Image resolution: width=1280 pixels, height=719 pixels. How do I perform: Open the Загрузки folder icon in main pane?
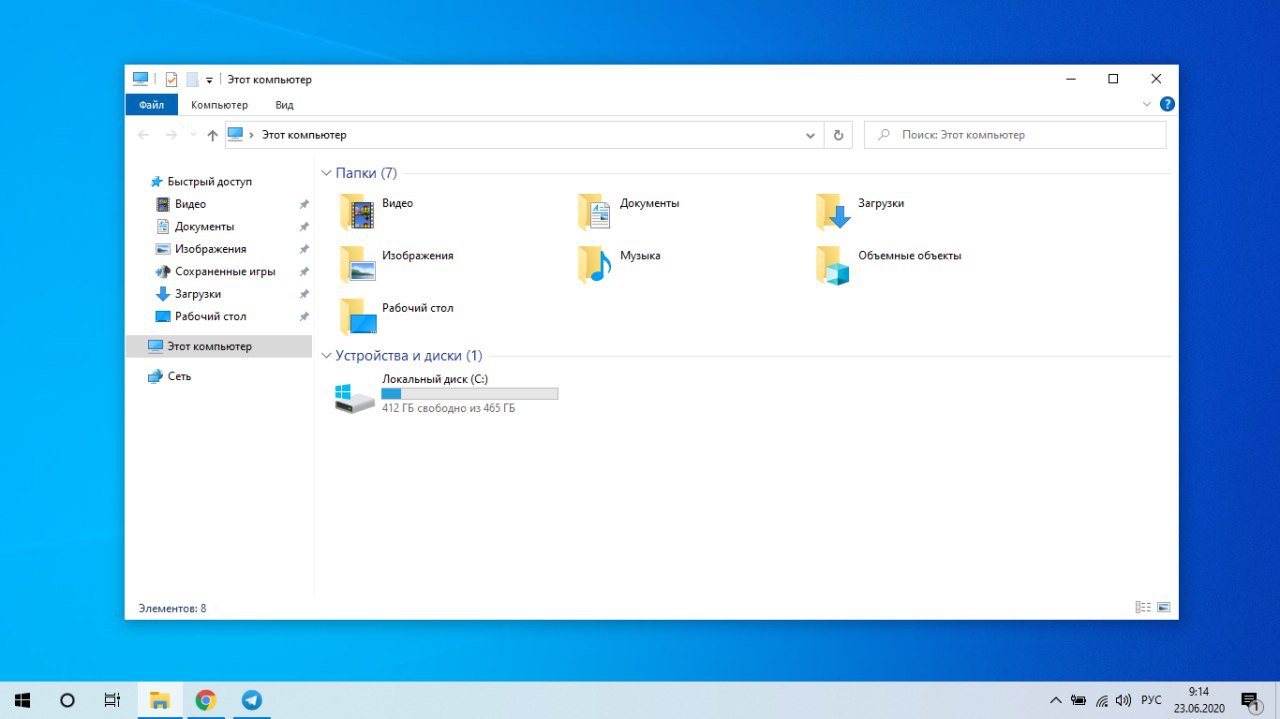pyautogui.click(x=832, y=212)
